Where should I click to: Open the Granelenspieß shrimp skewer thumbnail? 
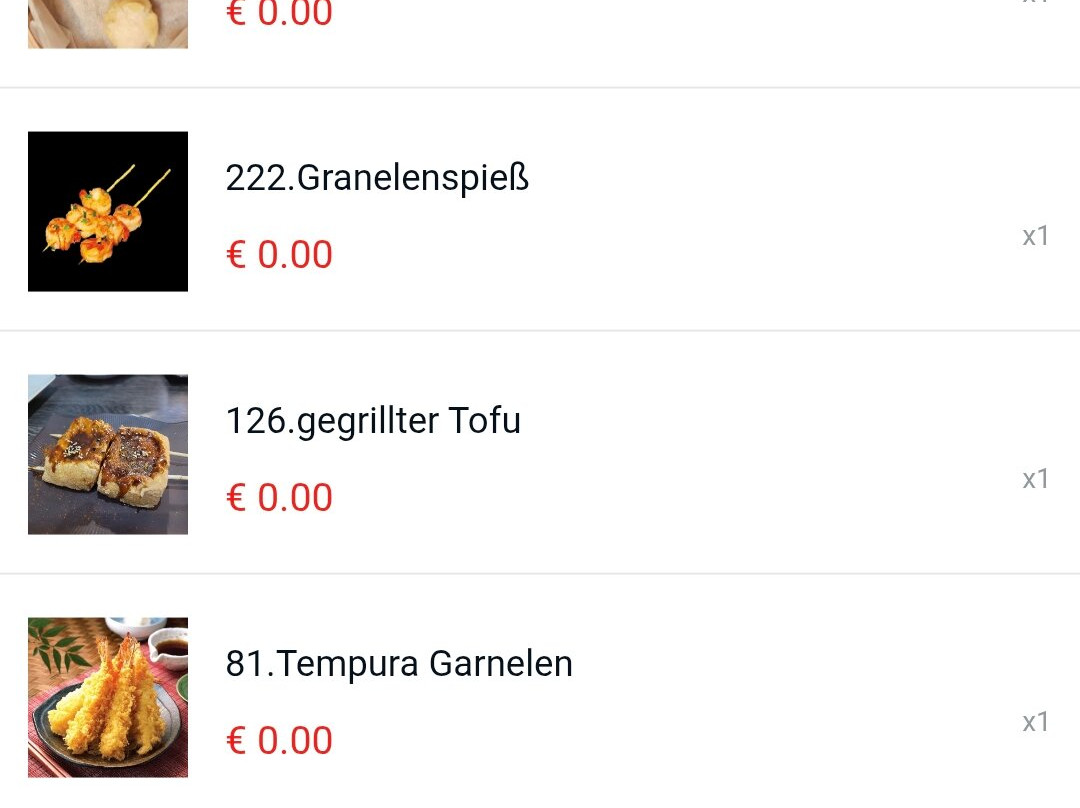(x=108, y=211)
